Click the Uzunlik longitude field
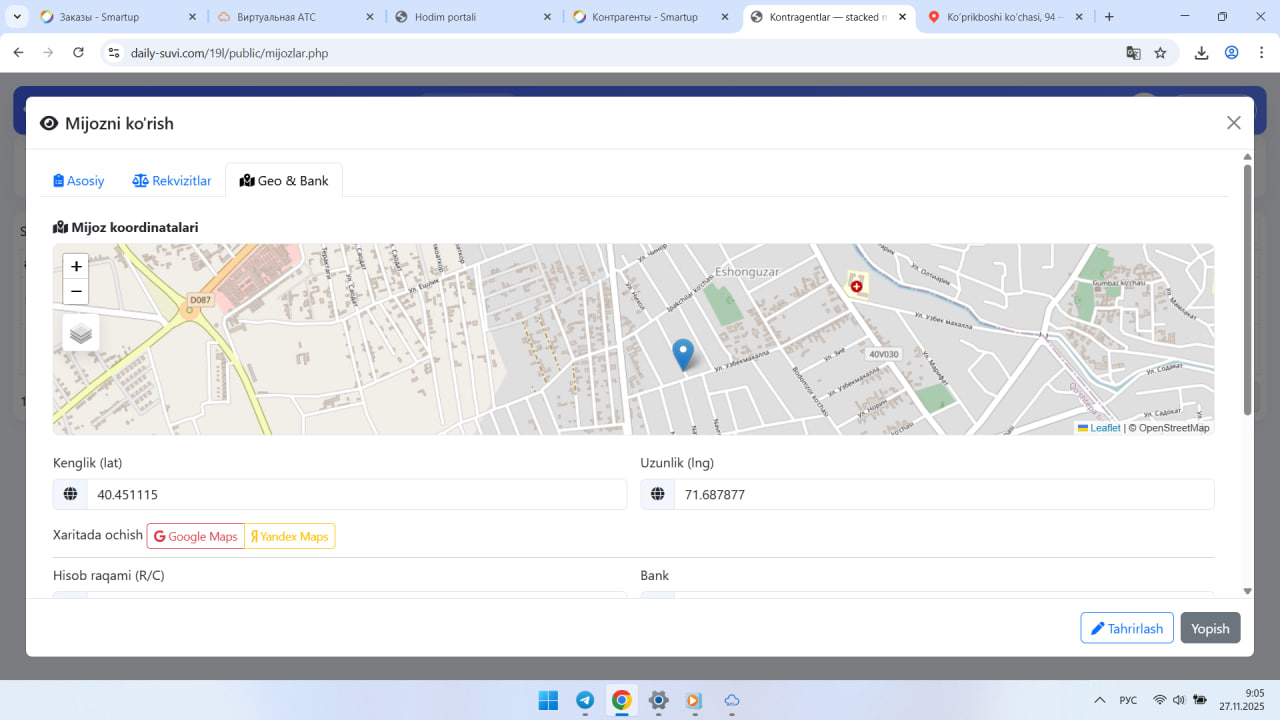This screenshot has height=720, width=1280. click(x=943, y=495)
